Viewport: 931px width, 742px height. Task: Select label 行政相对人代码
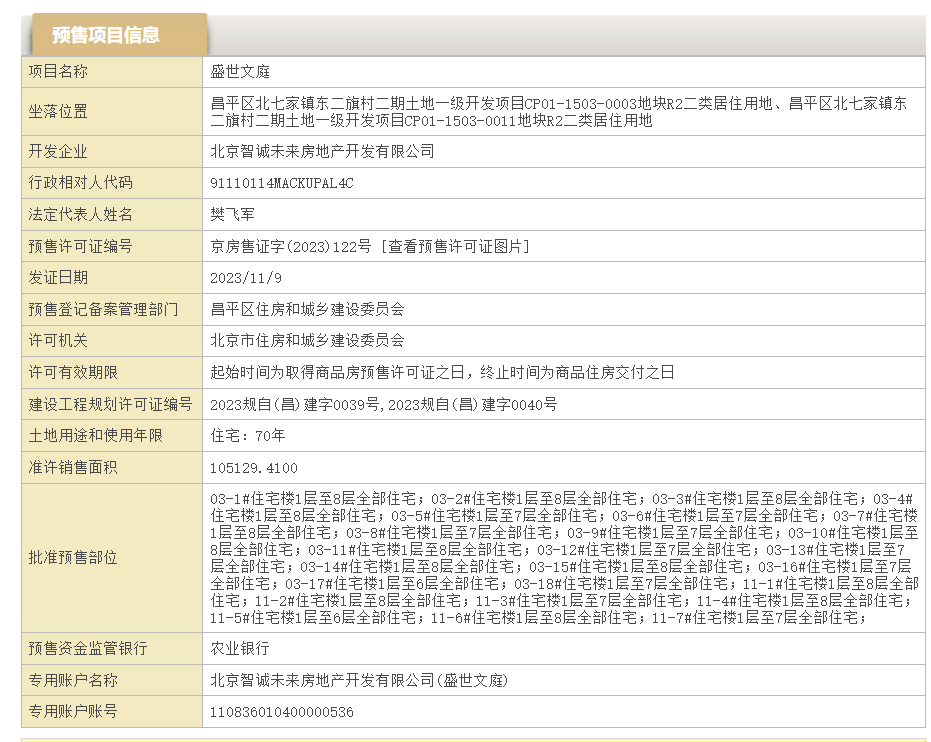pos(81,183)
